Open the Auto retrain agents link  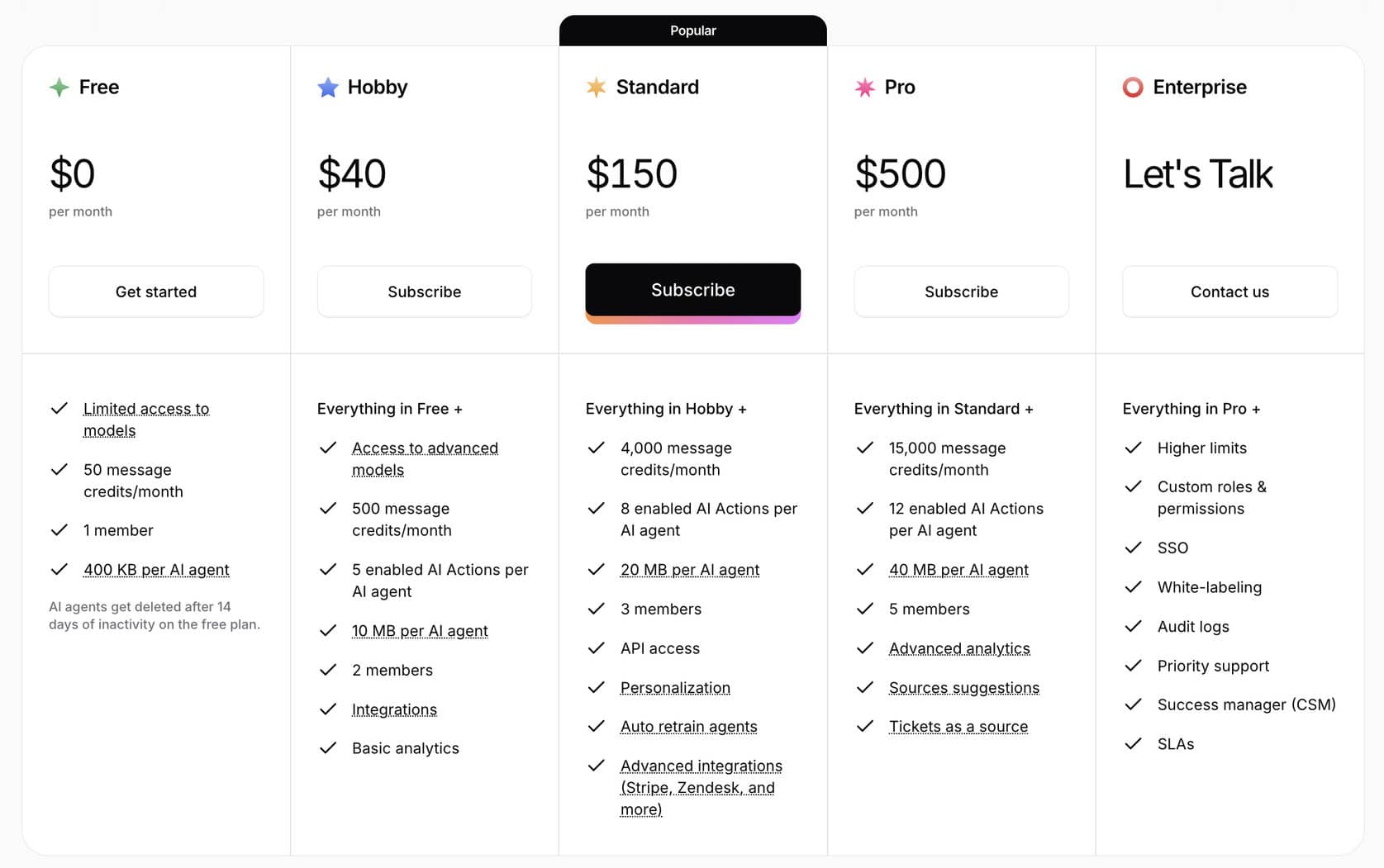(688, 727)
